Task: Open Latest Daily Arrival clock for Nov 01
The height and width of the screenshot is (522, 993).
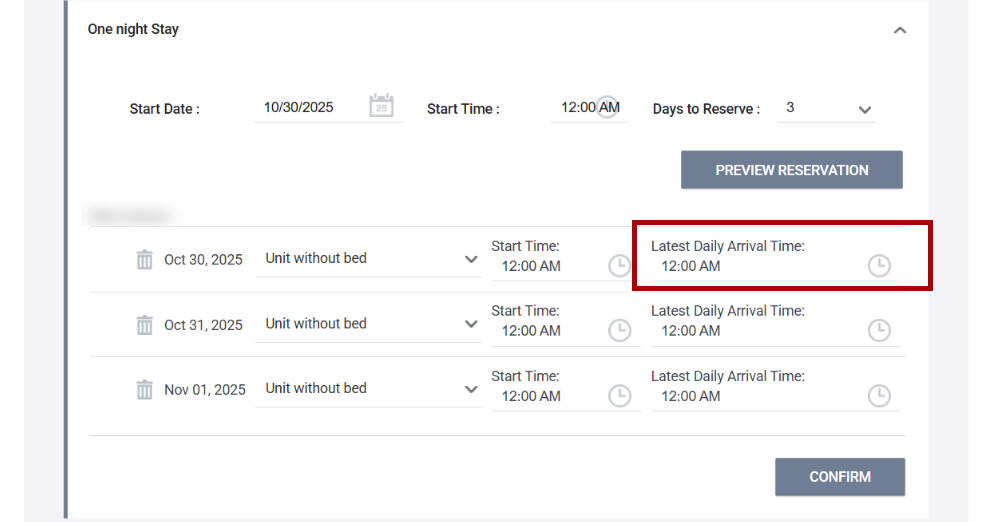Action: click(878, 396)
